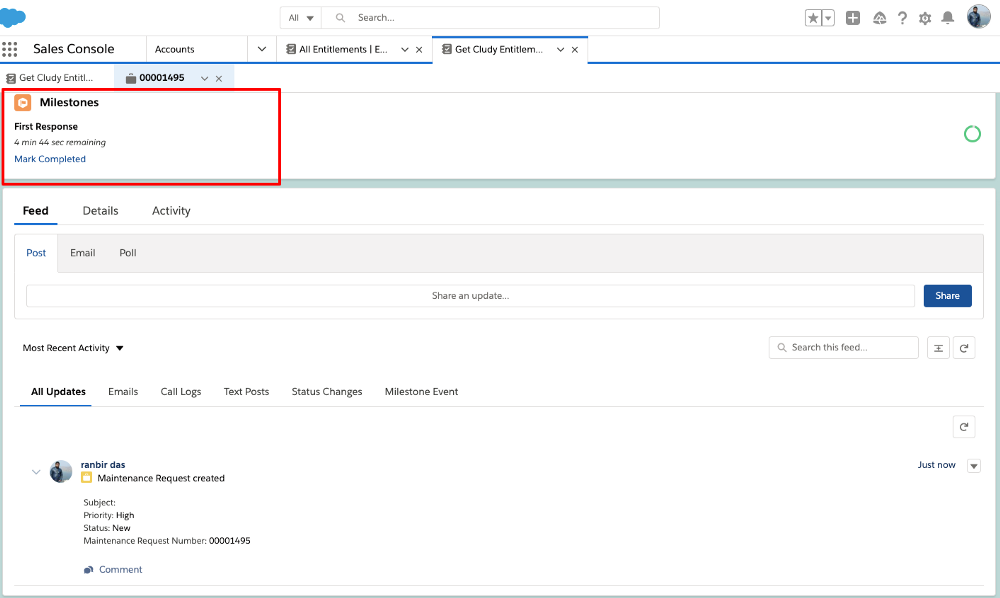Close the Get Cludy Entitlement workspace tab
The height and width of the screenshot is (598, 1000).
[x=575, y=50]
